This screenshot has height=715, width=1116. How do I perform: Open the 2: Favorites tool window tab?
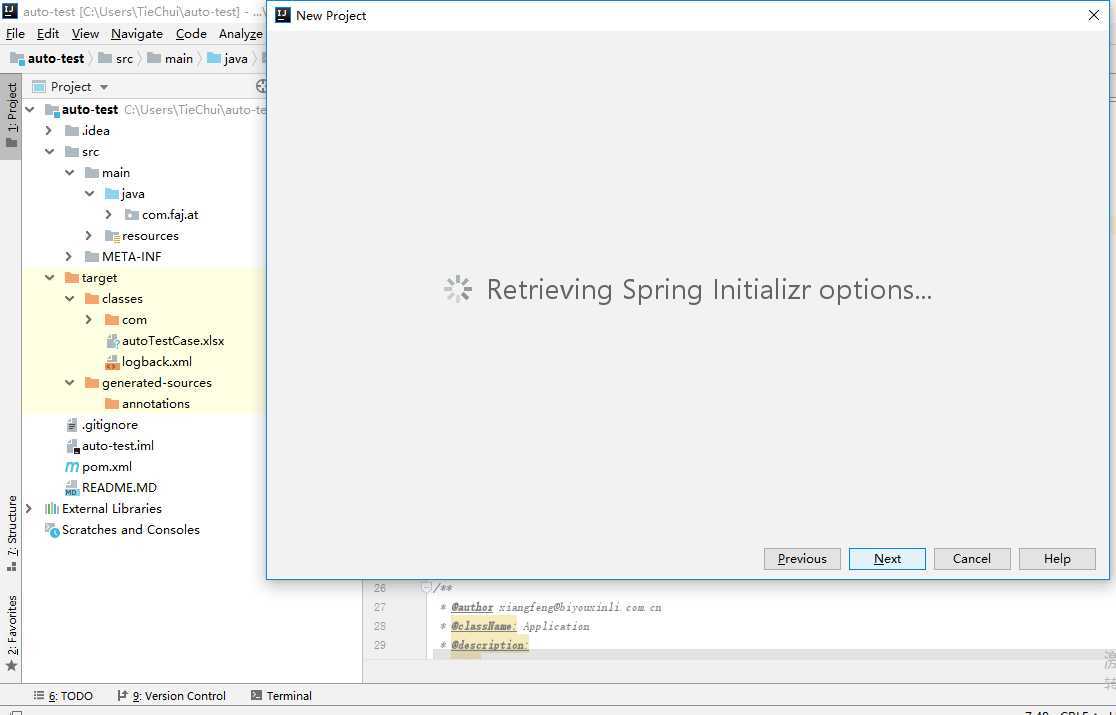[x=11, y=633]
